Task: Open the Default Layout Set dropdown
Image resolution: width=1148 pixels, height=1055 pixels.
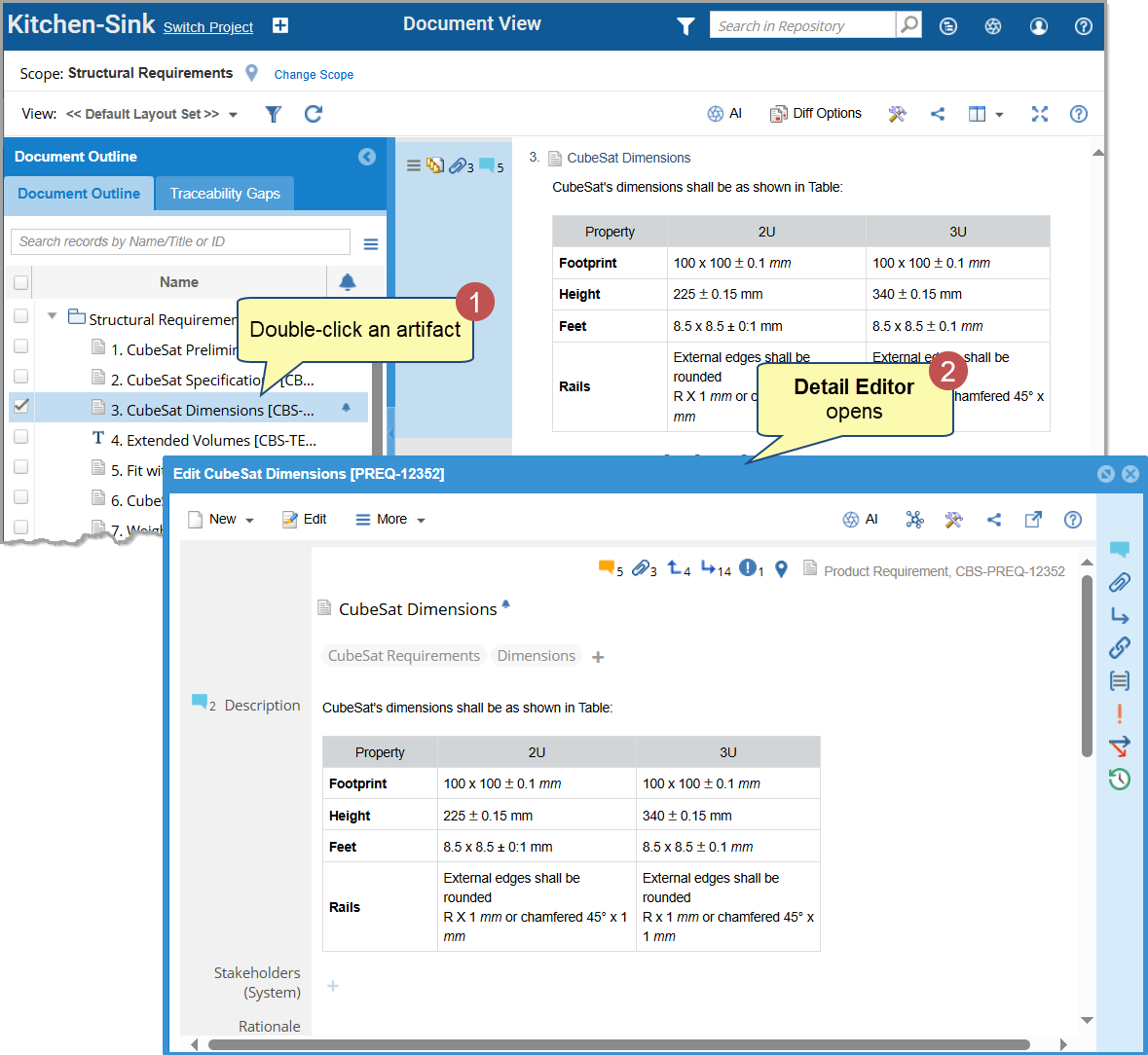Action: pos(152,114)
